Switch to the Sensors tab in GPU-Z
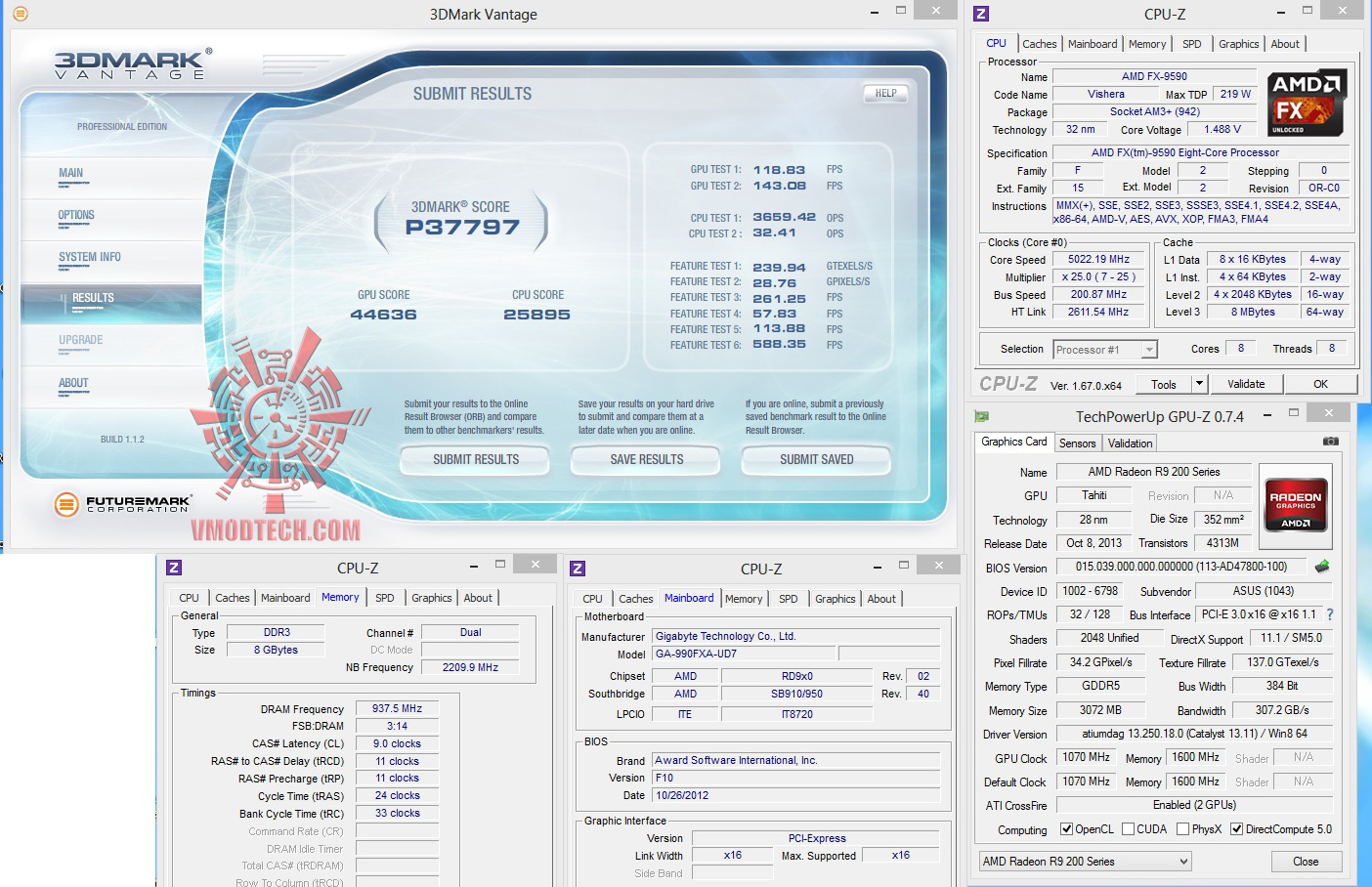The width and height of the screenshot is (1372, 887). tap(1077, 443)
